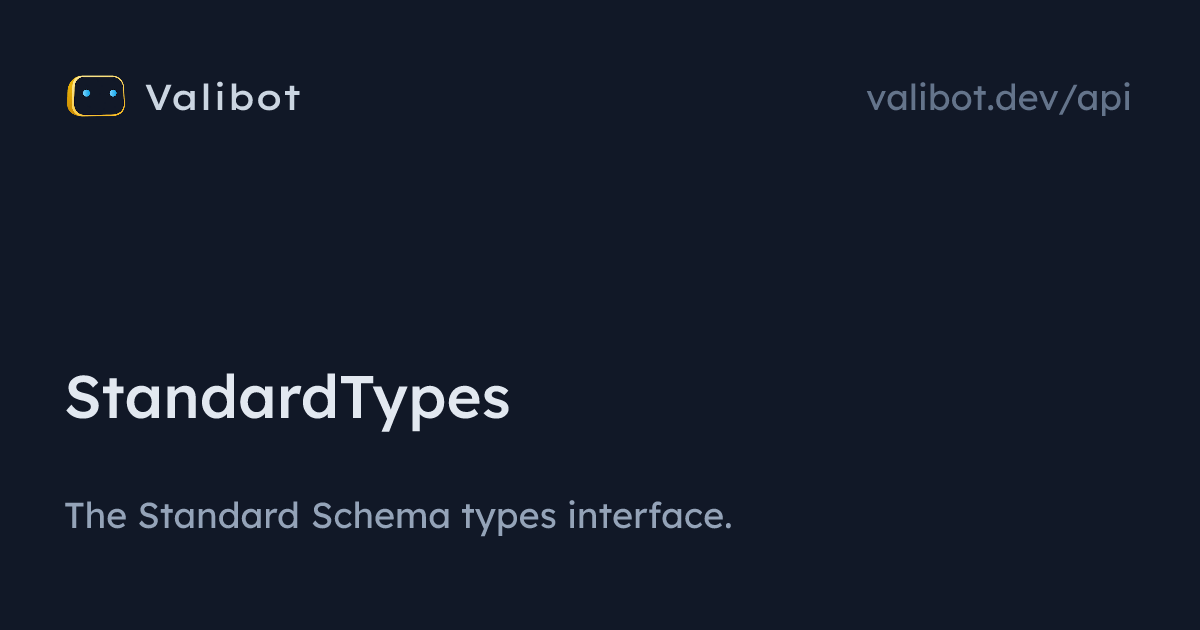Viewport: 1200px width, 630px height.
Task: Open the valibot.dev/api link
Action: (998, 97)
